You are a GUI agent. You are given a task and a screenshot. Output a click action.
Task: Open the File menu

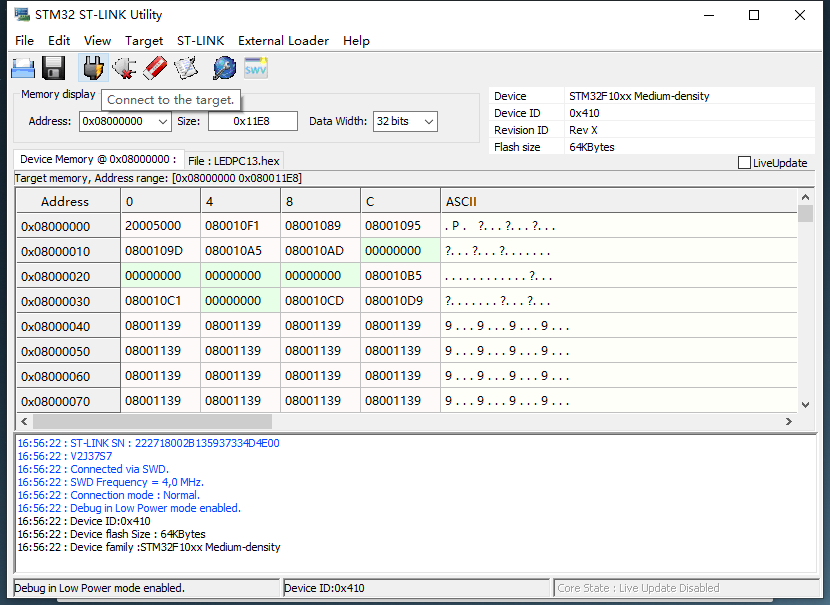(x=24, y=41)
